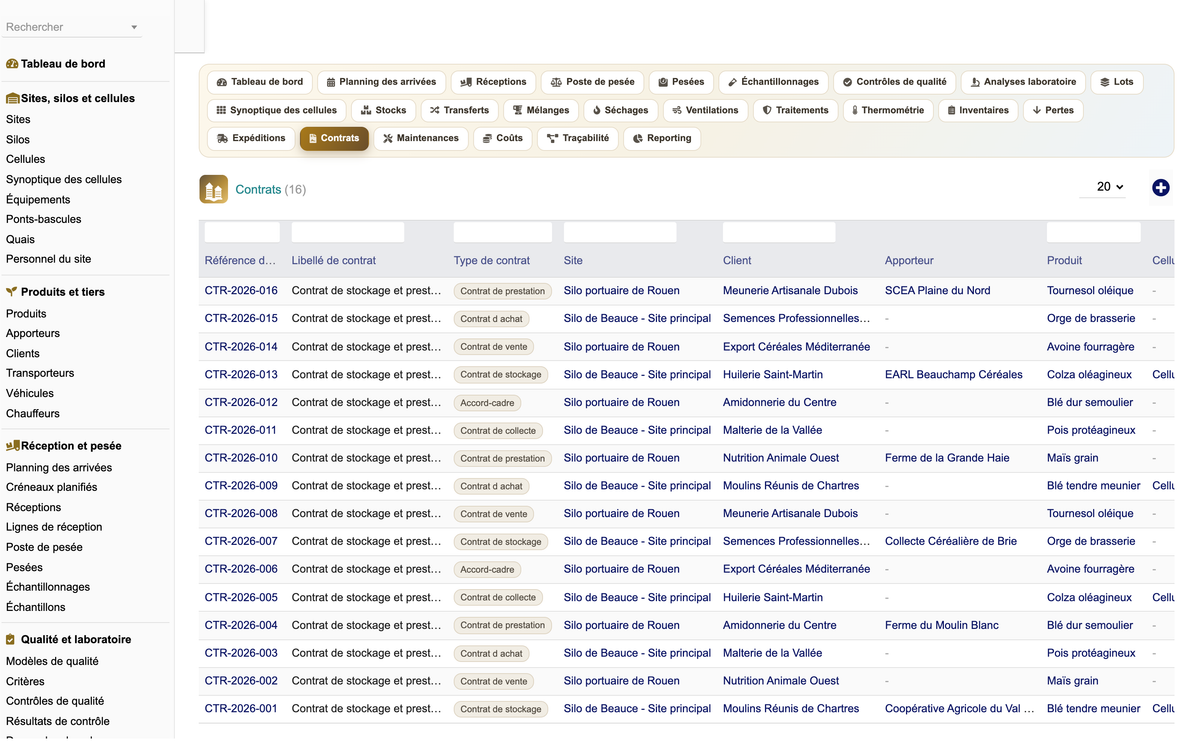Open the Pertes toolbar button
The image size is (1200, 743).
pyautogui.click(x=1053, y=110)
